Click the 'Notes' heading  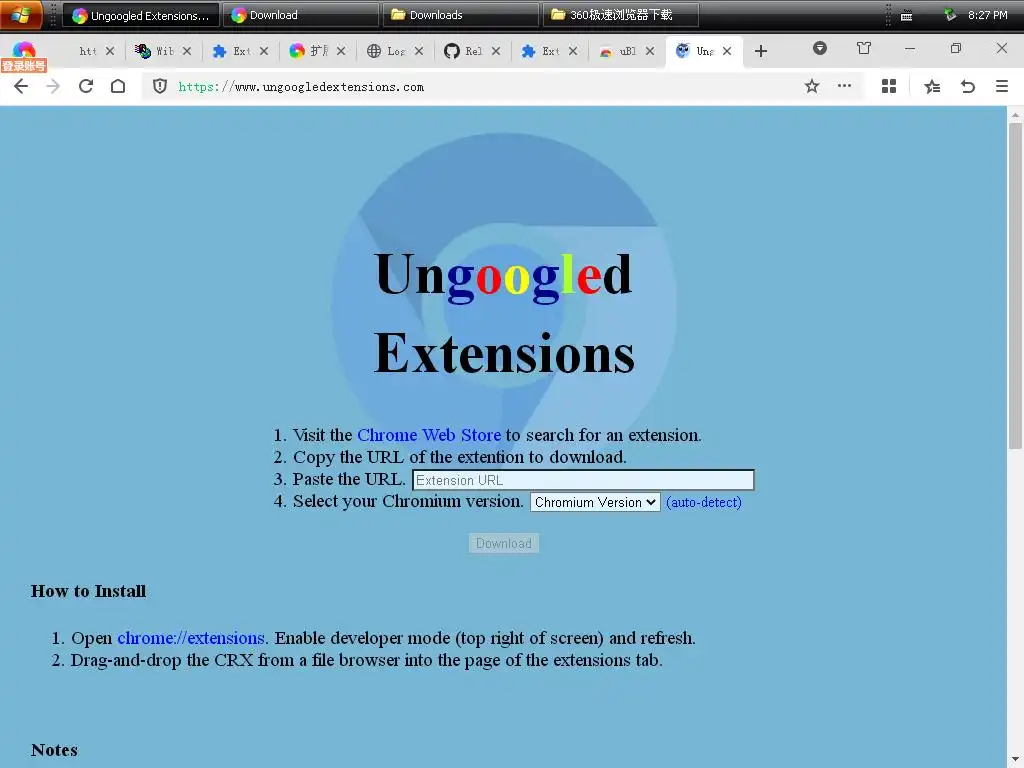[54, 750]
